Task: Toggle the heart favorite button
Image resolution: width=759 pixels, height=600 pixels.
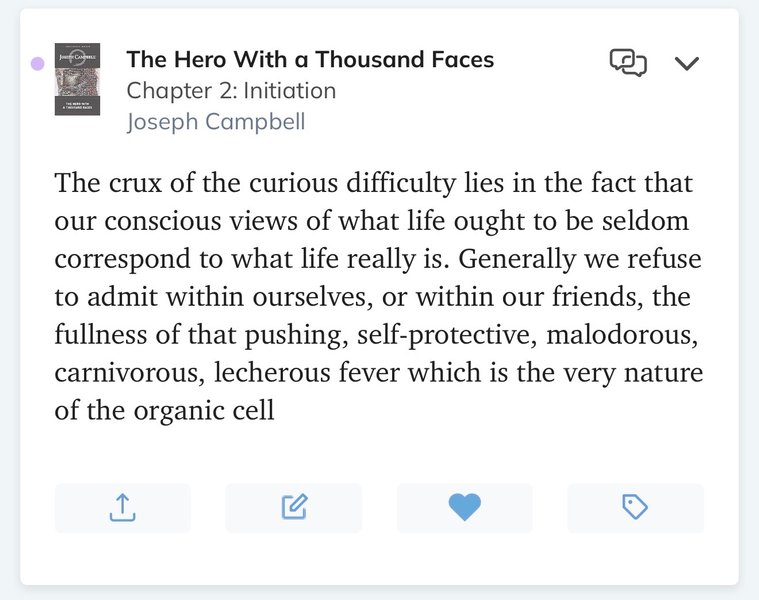Action: click(464, 508)
